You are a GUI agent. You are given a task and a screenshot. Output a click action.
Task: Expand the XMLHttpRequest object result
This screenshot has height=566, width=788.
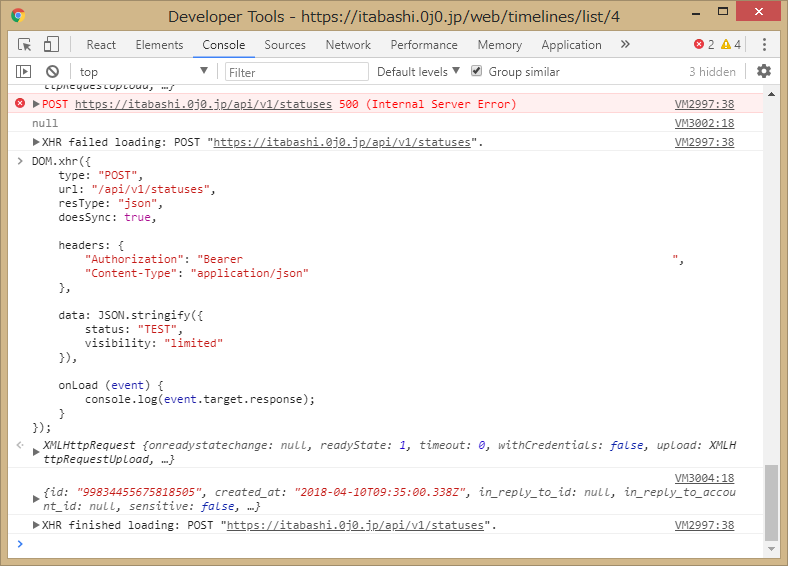point(37,446)
